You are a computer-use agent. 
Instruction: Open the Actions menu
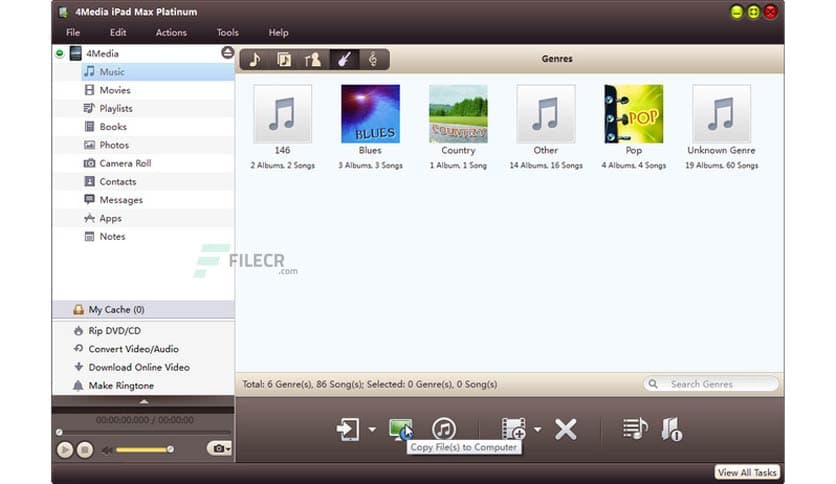pos(171,33)
